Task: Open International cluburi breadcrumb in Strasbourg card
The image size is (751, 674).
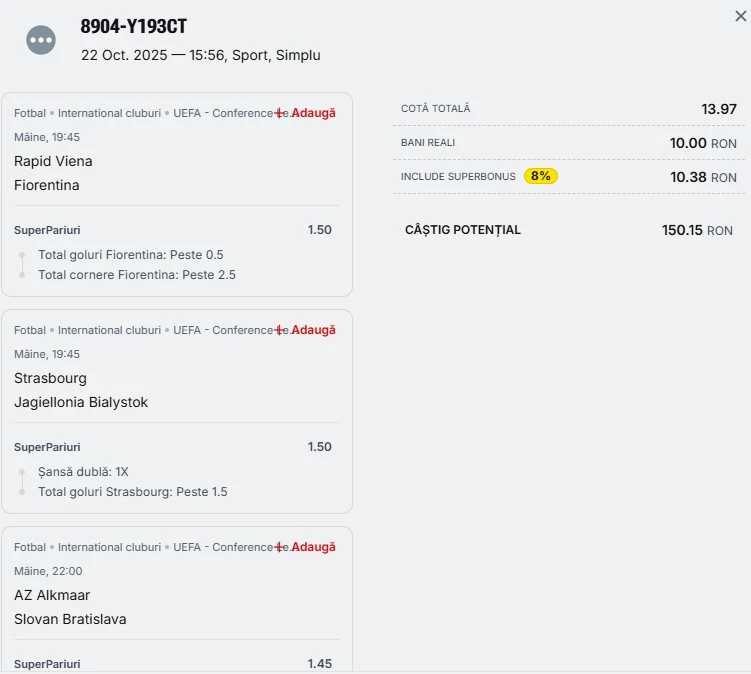Action: pyautogui.click(x=109, y=330)
